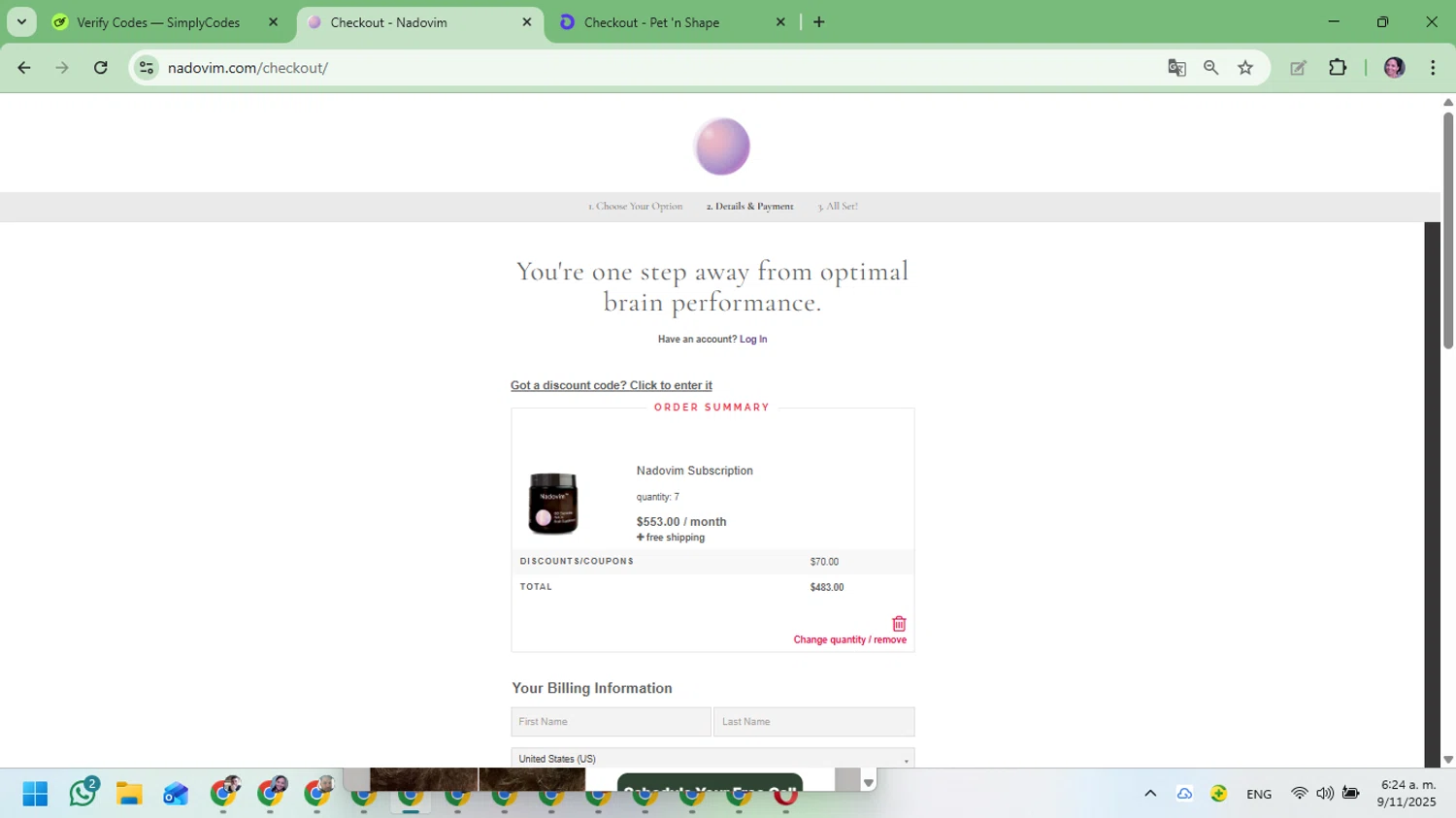
Task: Select step 2. Details & Payment
Action: point(749,207)
